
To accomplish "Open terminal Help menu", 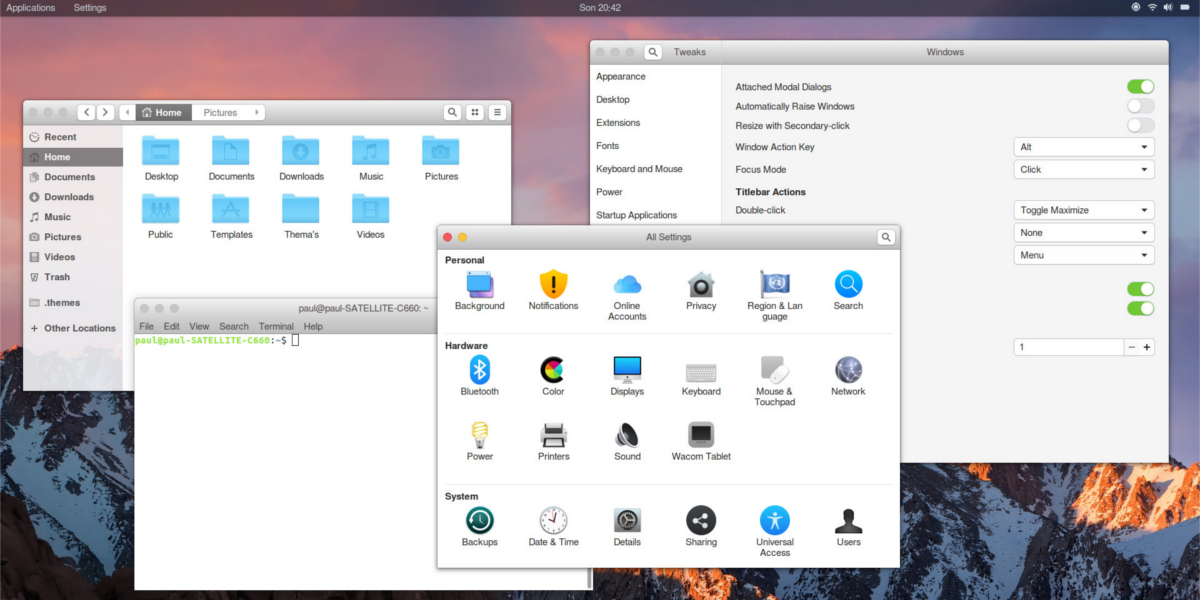I will point(313,326).
